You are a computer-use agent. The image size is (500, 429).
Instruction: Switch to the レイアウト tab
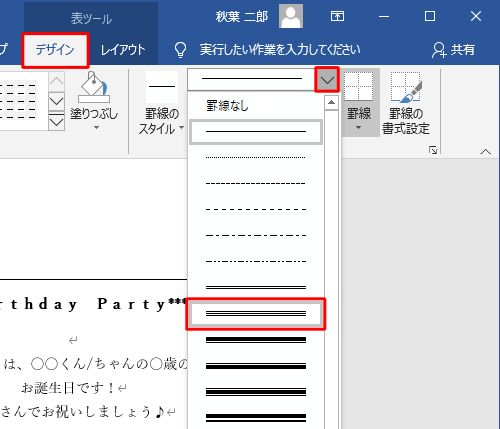point(123,50)
